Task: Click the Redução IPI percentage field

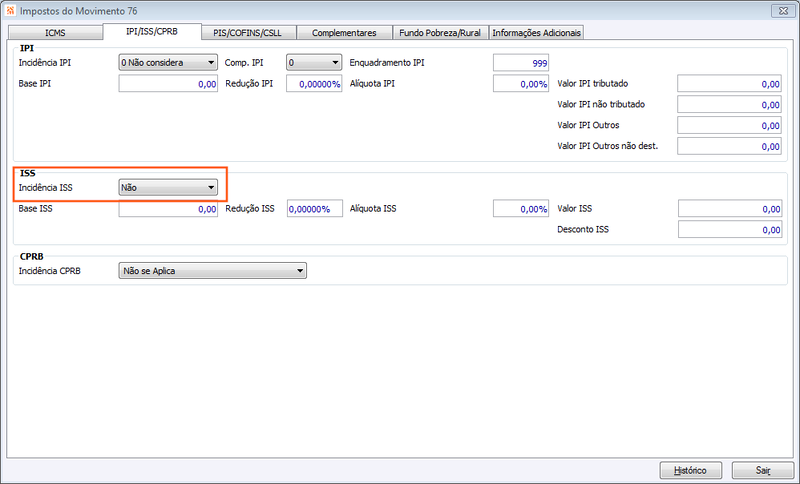Action: pyautogui.click(x=314, y=84)
